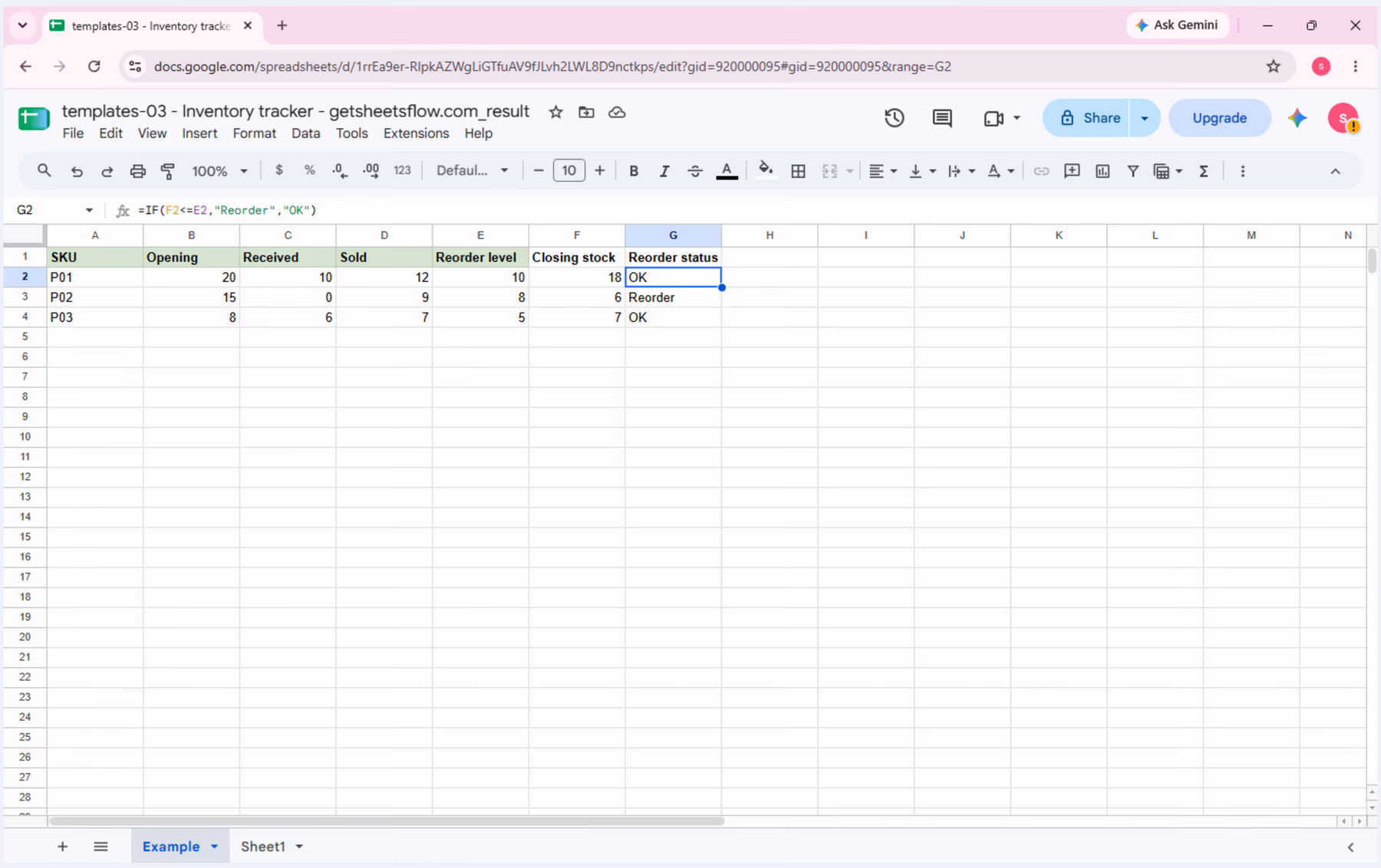Click the font size input field
Screen dimensions: 1381x868
[569, 170]
